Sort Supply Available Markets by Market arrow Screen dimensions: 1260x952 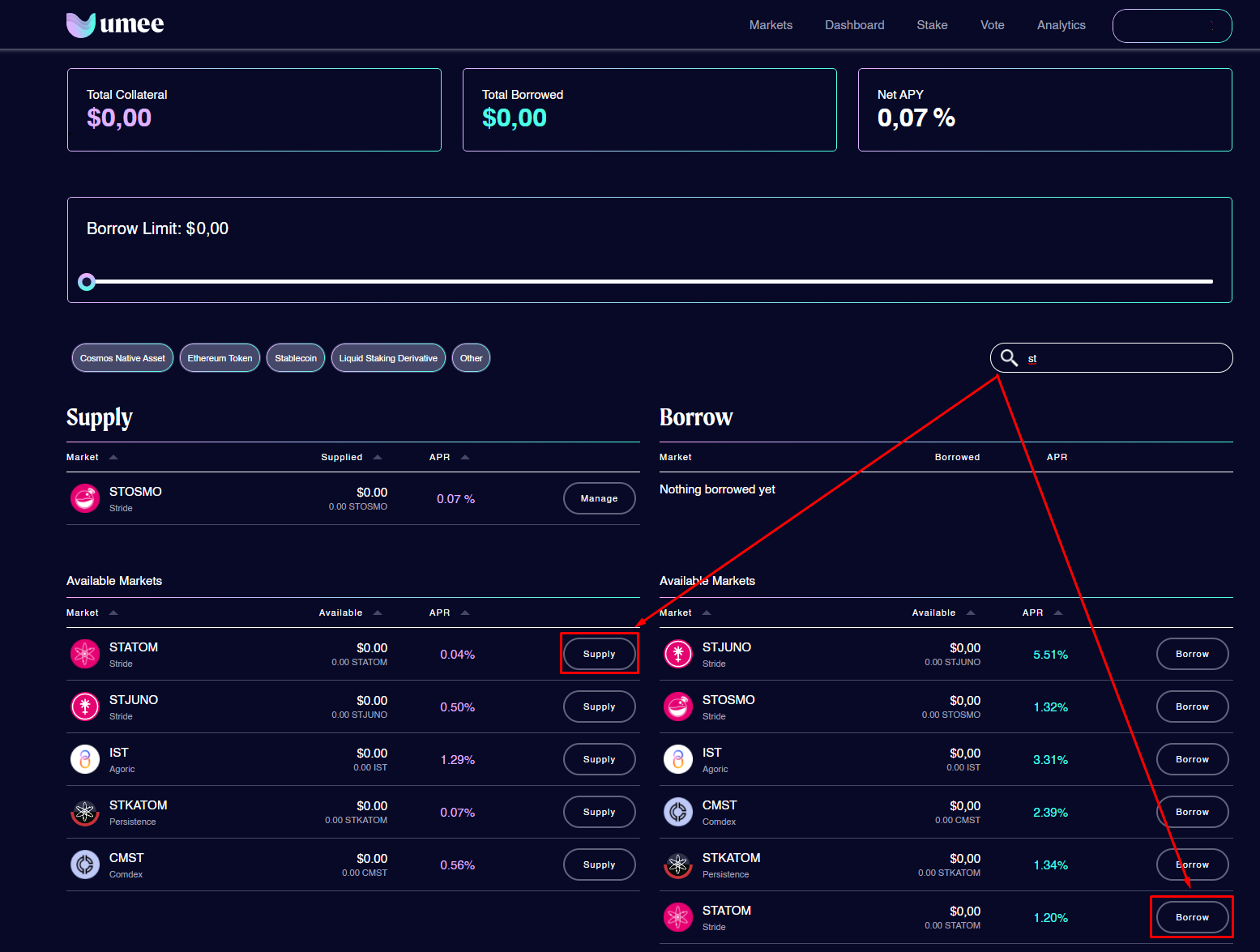tap(113, 613)
